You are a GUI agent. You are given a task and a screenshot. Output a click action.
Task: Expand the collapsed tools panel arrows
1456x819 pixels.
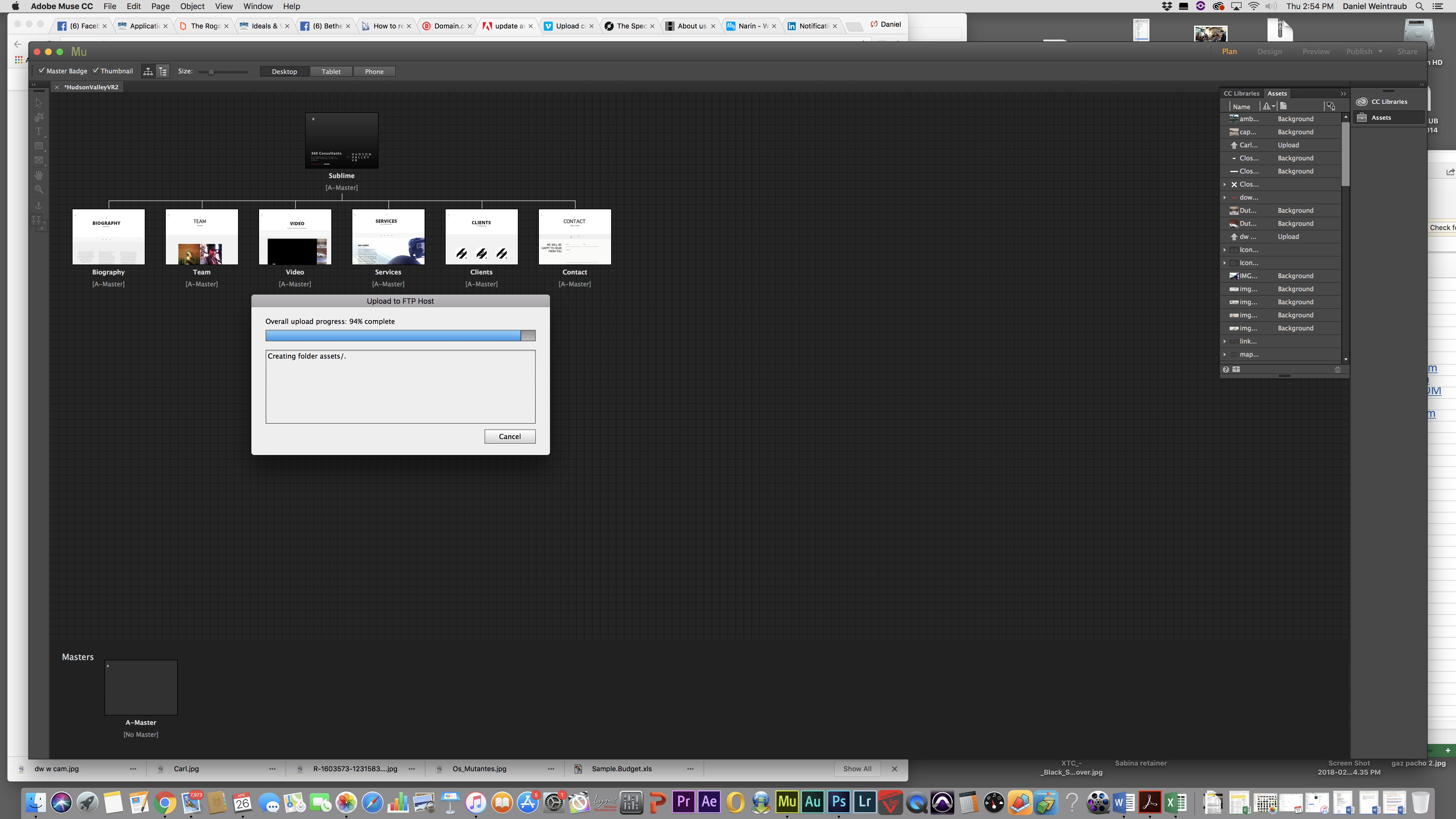[33, 85]
